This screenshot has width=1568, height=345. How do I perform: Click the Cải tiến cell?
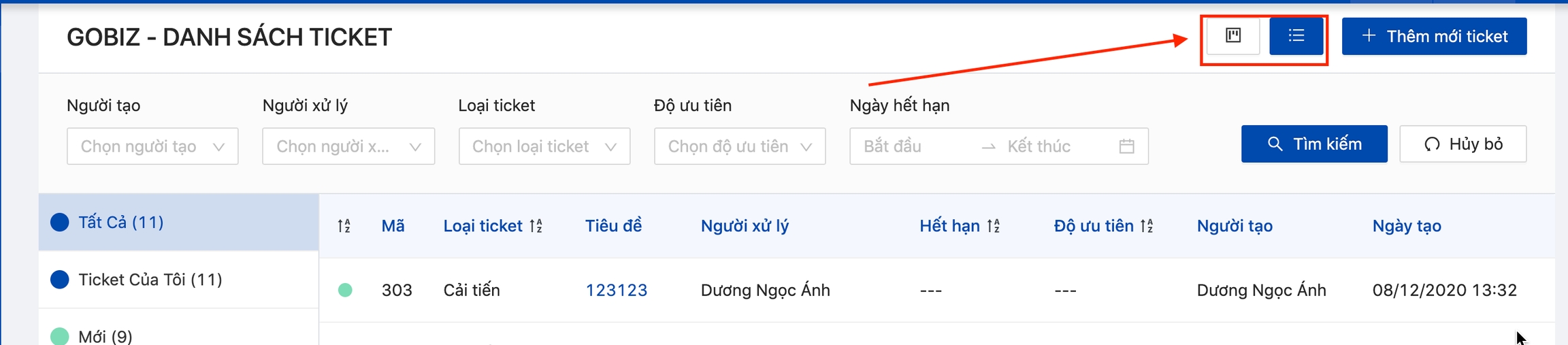click(472, 291)
